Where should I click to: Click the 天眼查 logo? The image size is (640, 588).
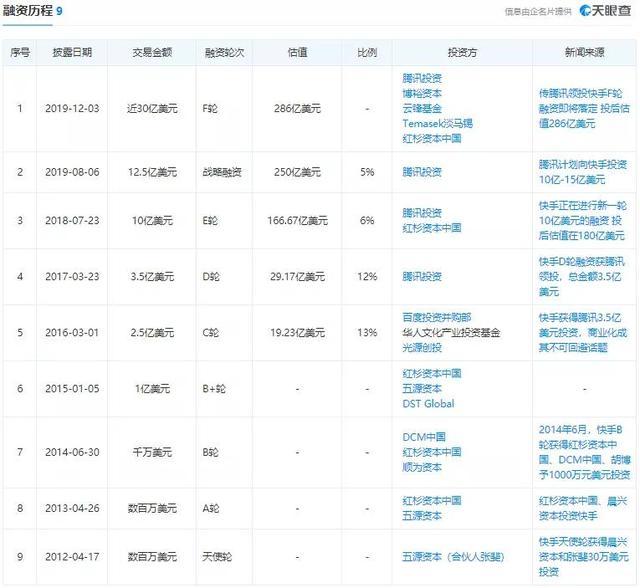point(605,11)
